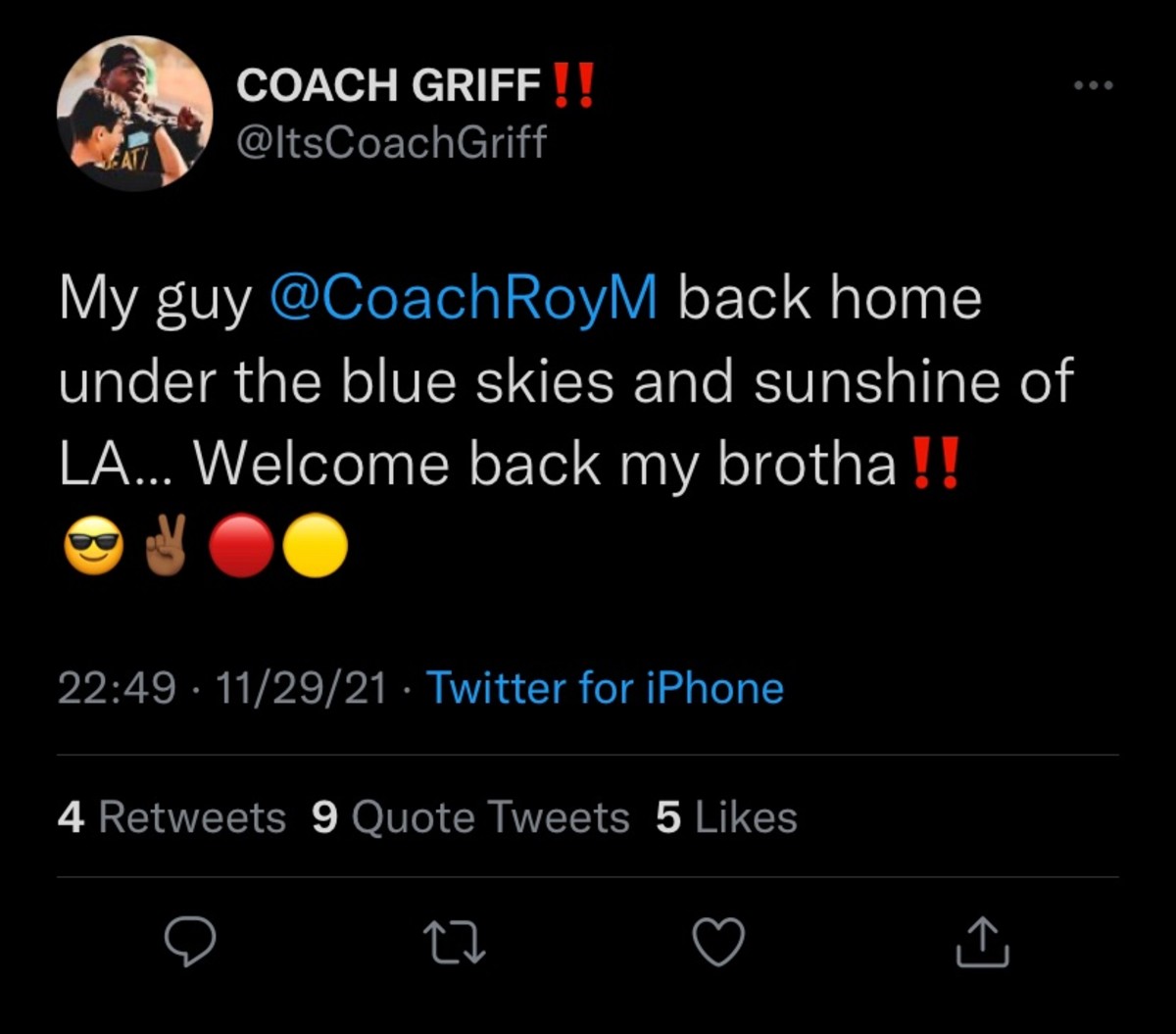View the 4 Retweets list
The height and width of the screenshot is (1034, 1176).
pos(171,816)
